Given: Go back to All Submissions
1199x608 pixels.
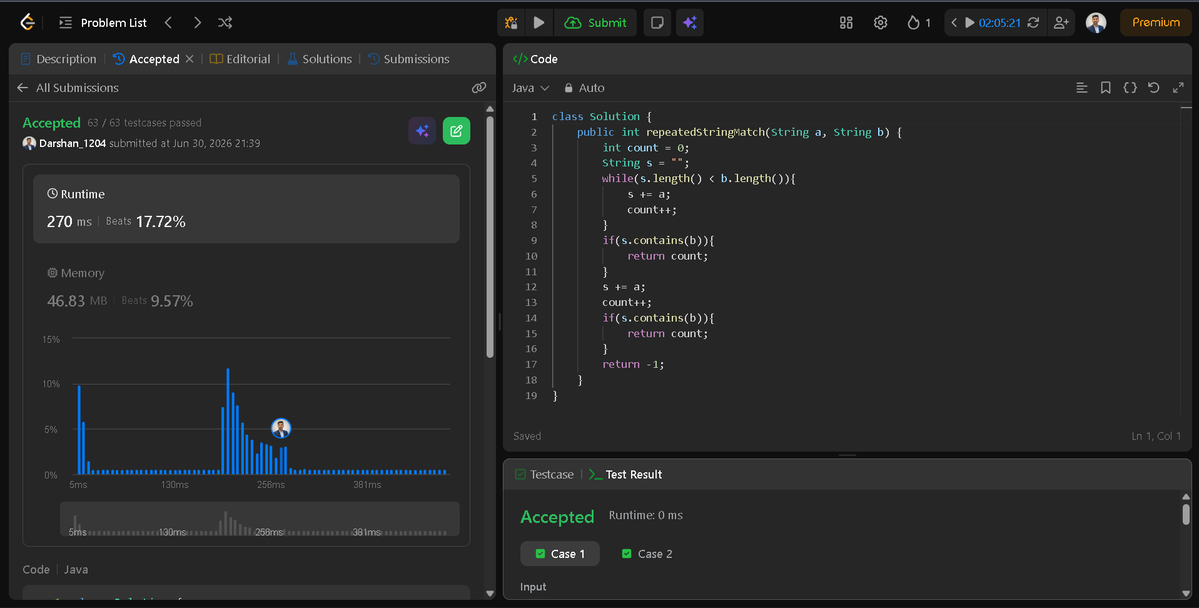Looking at the screenshot, I should (67, 88).
